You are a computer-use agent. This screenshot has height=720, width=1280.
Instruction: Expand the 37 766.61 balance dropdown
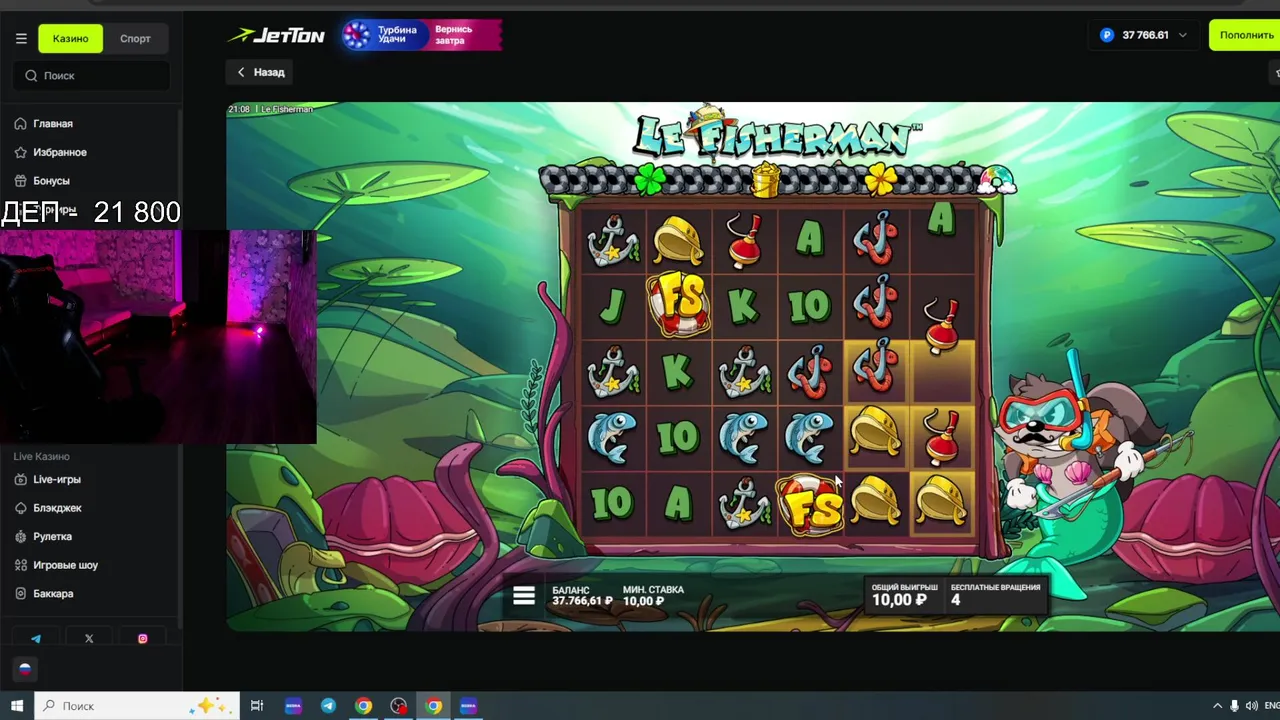click(x=1144, y=35)
